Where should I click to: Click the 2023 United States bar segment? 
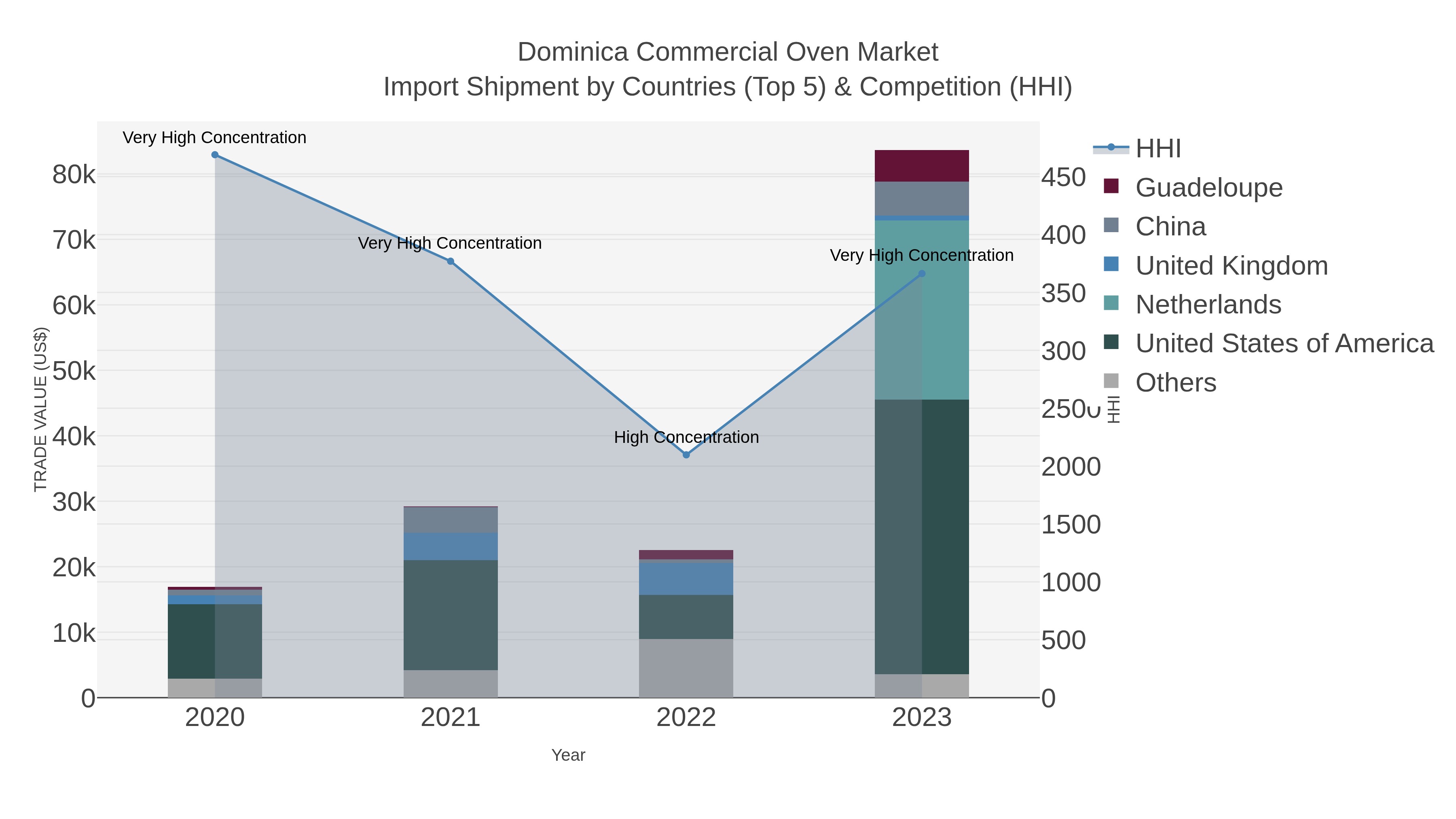click(922, 537)
